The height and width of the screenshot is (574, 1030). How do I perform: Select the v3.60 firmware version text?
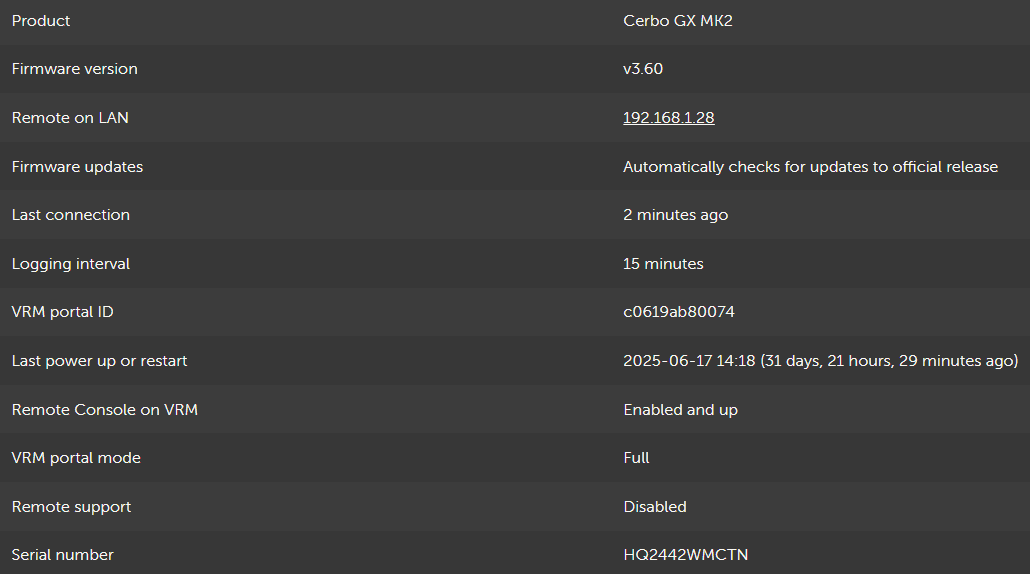coord(642,69)
